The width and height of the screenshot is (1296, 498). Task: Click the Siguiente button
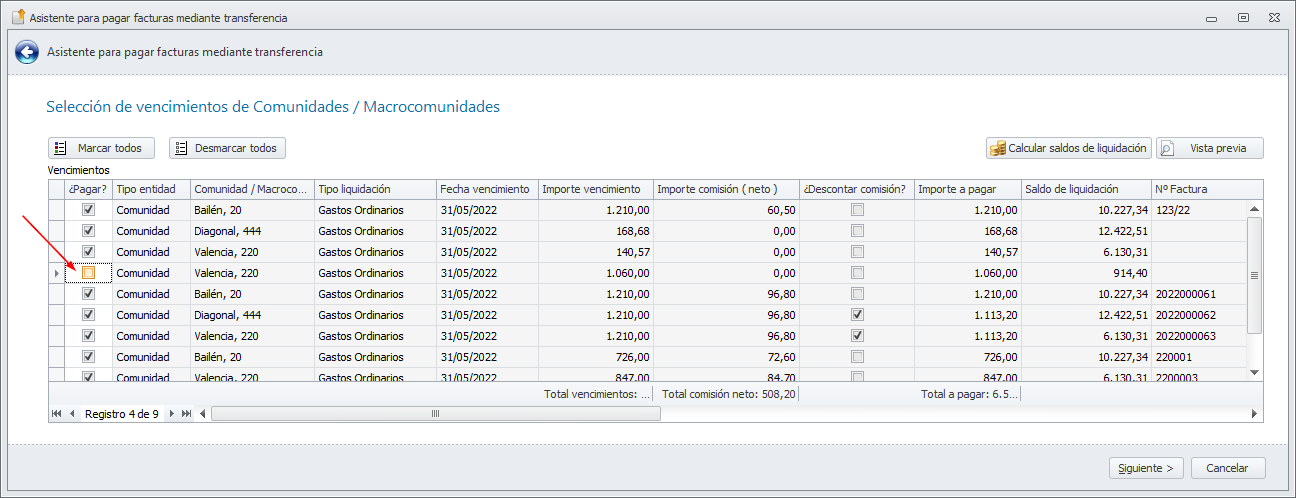(x=1146, y=468)
